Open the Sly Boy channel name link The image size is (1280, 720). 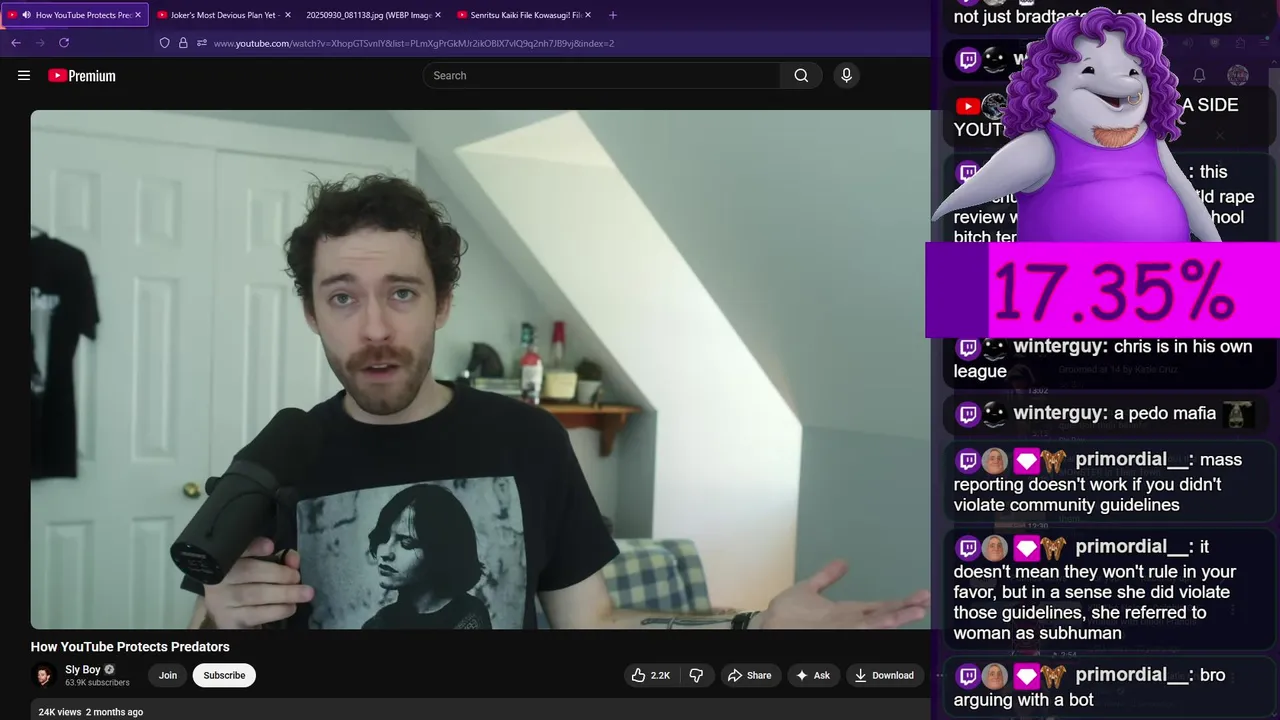(83, 669)
